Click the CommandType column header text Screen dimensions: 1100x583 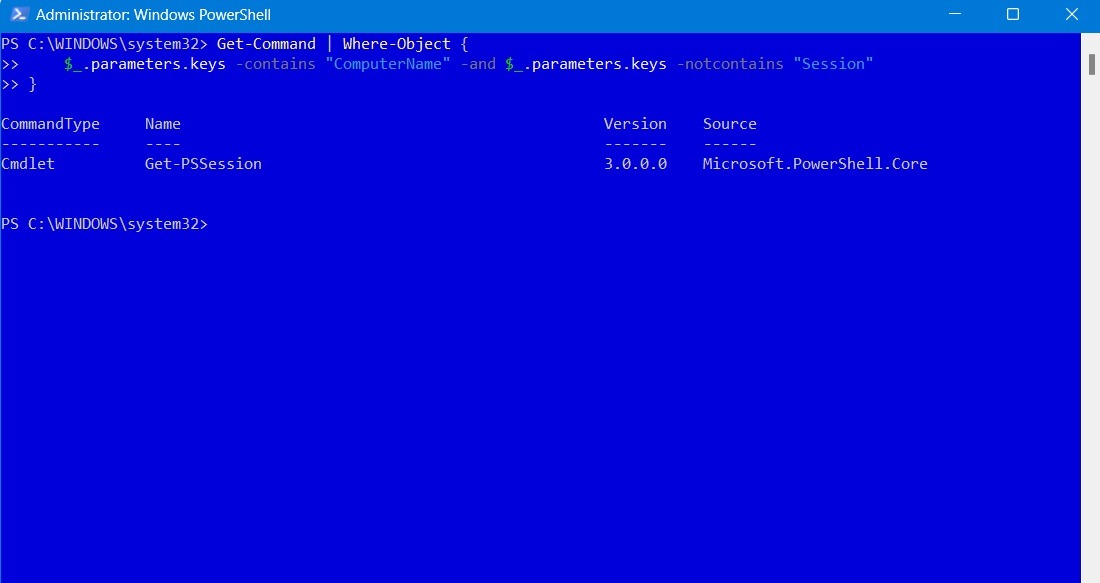coord(50,123)
